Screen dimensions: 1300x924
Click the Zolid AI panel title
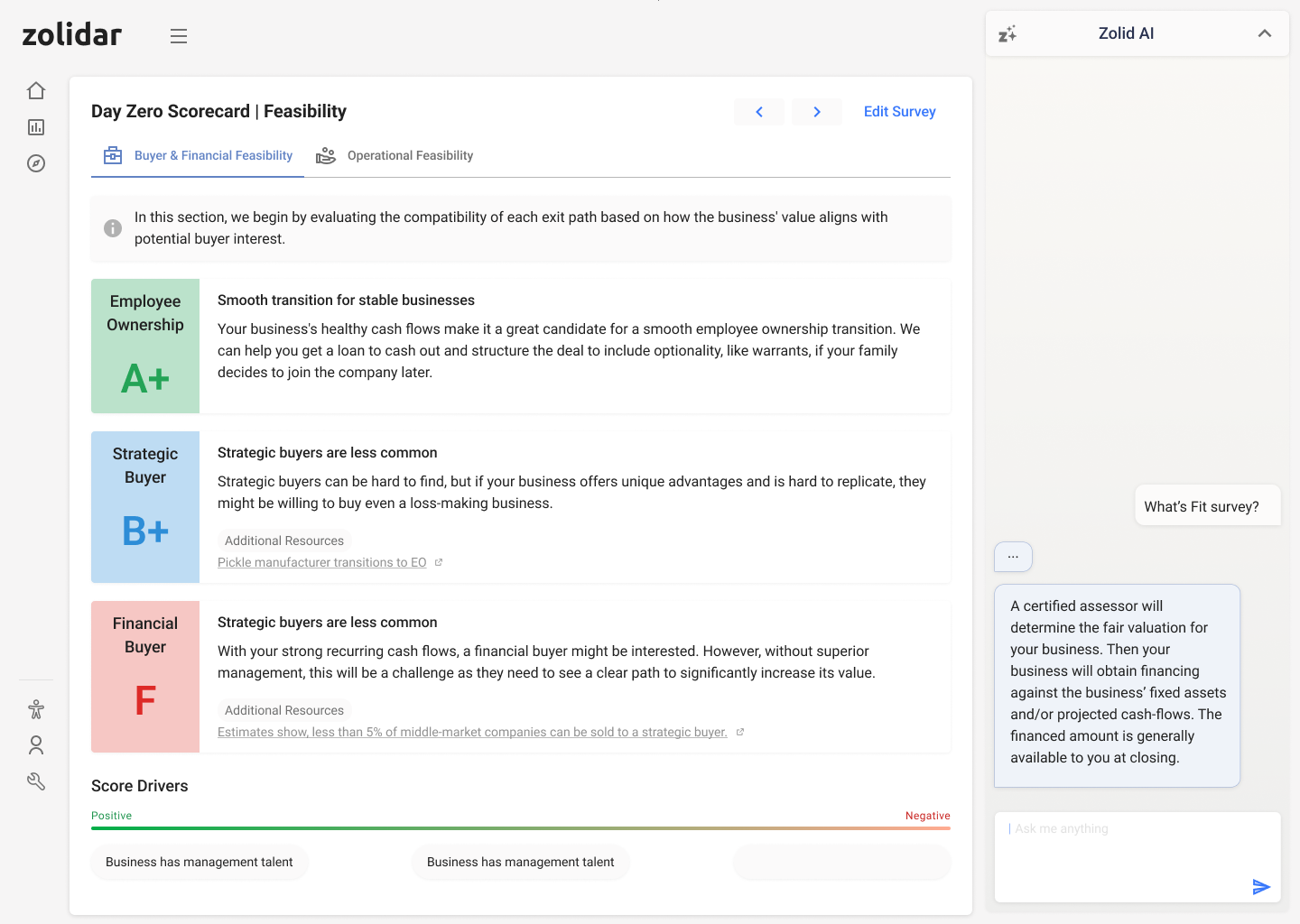[1126, 33]
